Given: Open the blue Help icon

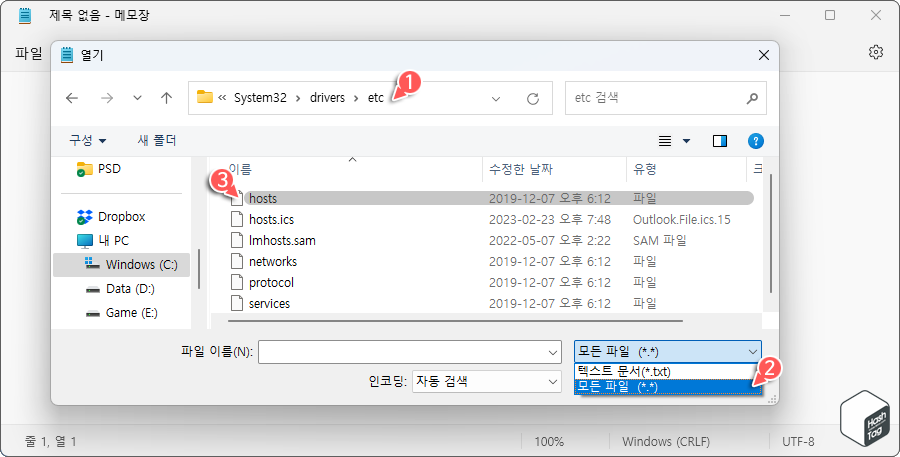Looking at the screenshot, I should point(756,141).
